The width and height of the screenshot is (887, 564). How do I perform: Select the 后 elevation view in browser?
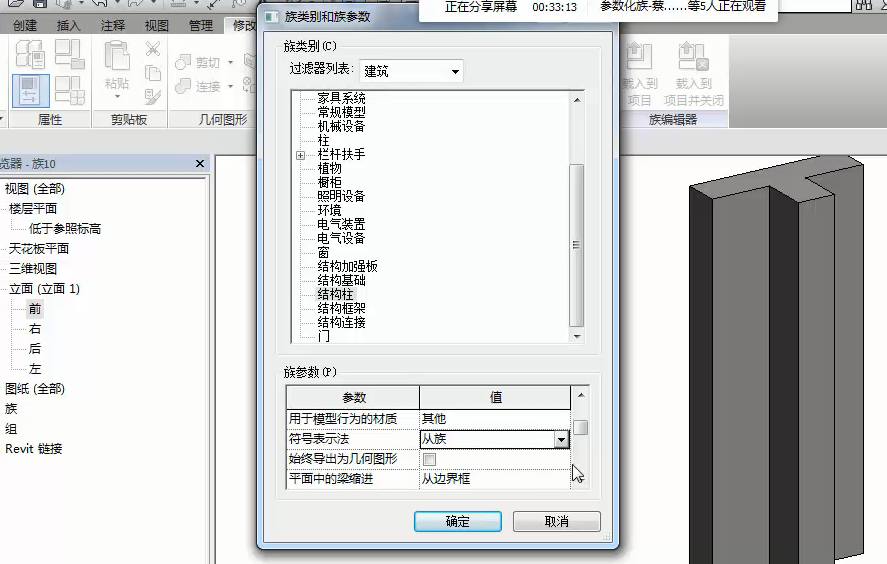click(x=35, y=348)
